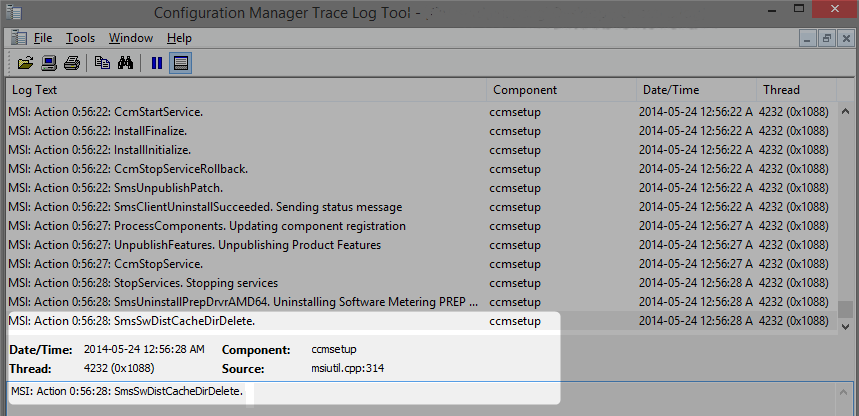Click the Print toolbar icon
The height and width of the screenshot is (416, 859).
(x=71, y=63)
